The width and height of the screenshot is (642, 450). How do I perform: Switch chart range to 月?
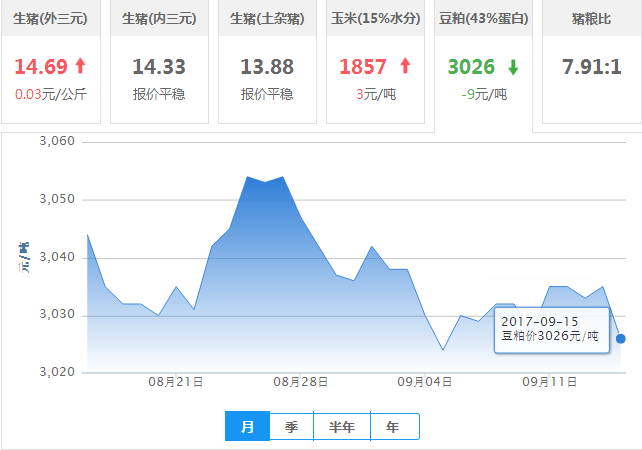click(x=247, y=426)
